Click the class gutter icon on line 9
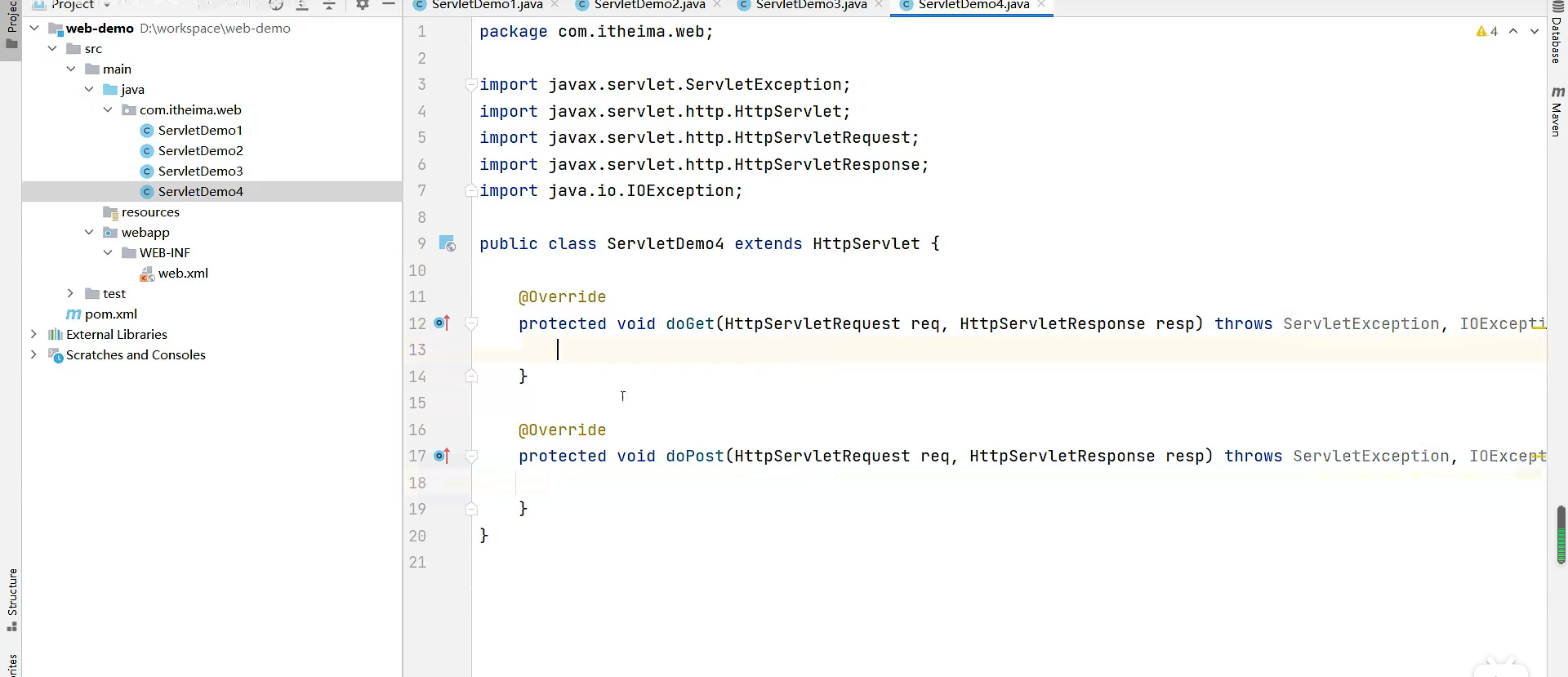1568x677 pixels. 447,243
